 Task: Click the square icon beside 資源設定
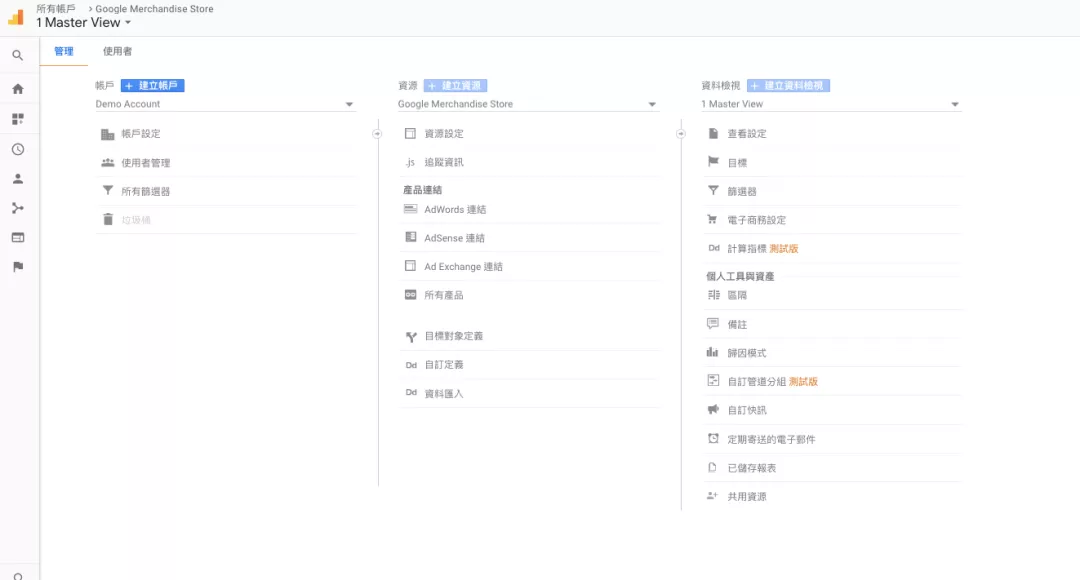(411, 133)
